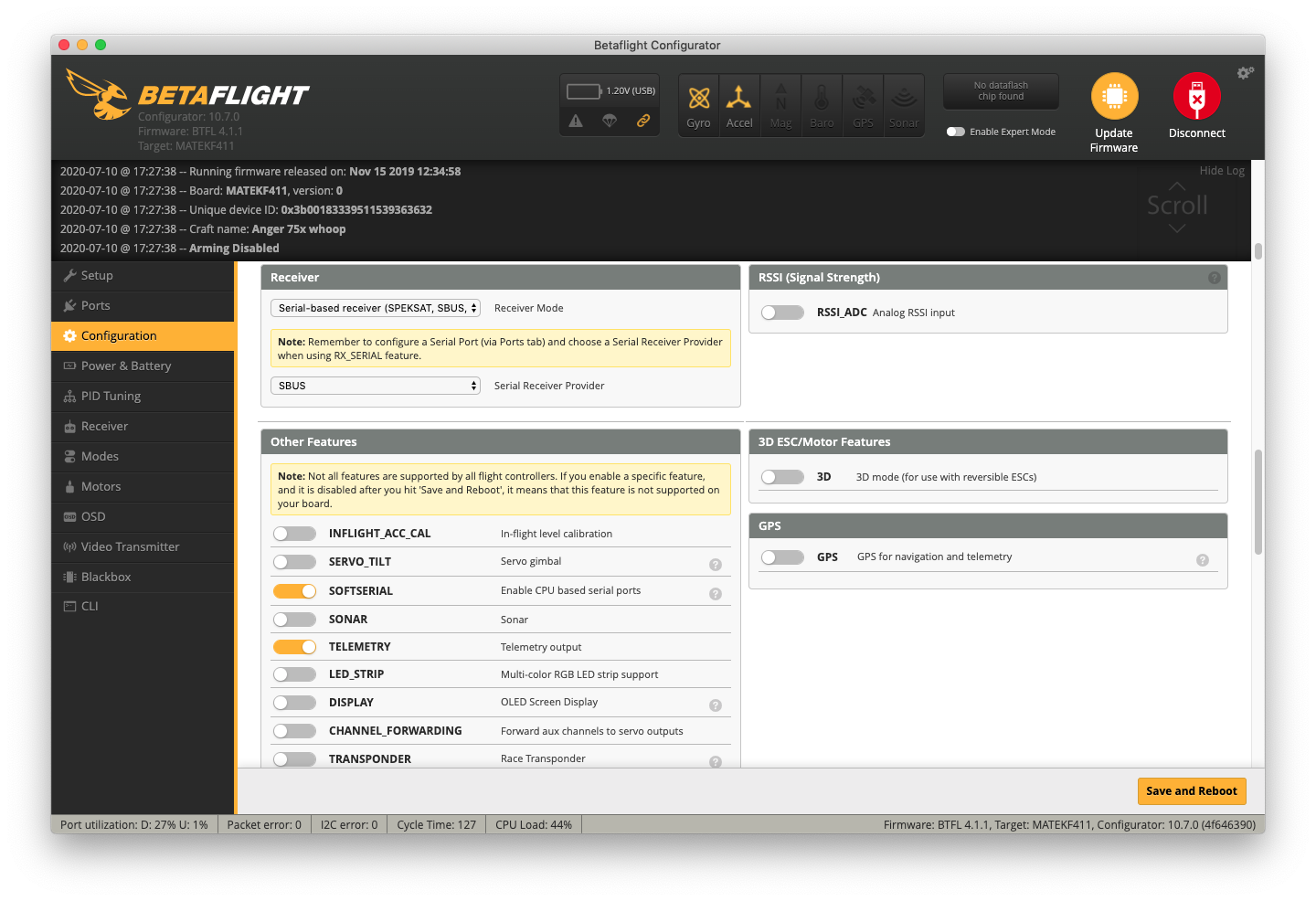Click 'No dataflash chip found' indicator
The width and height of the screenshot is (1316, 901).
tap(1001, 90)
